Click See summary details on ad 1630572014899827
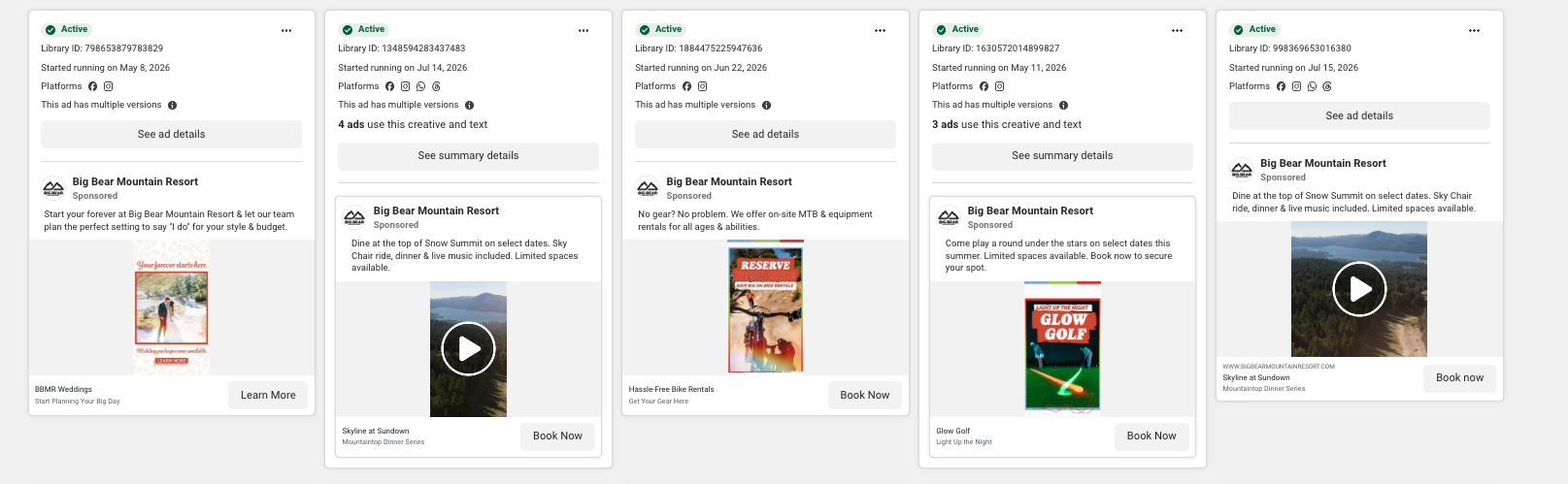 point(1062,155)
